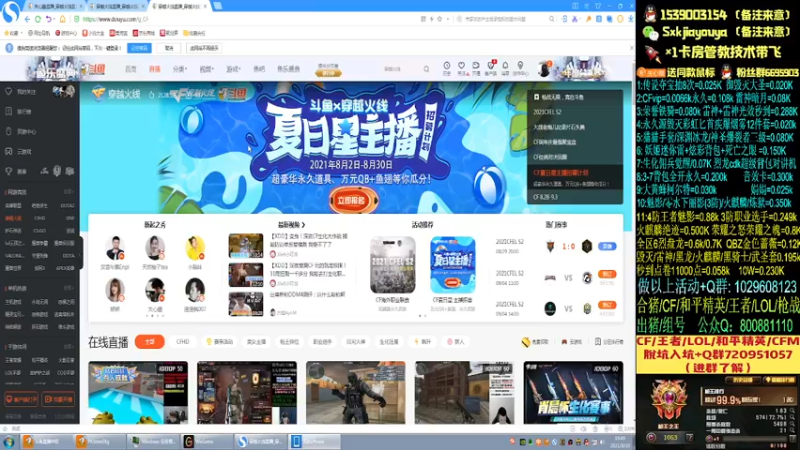Click the Sogou browser taskbar item
Screen dimensions: 800x450
[x=261, y=441]
